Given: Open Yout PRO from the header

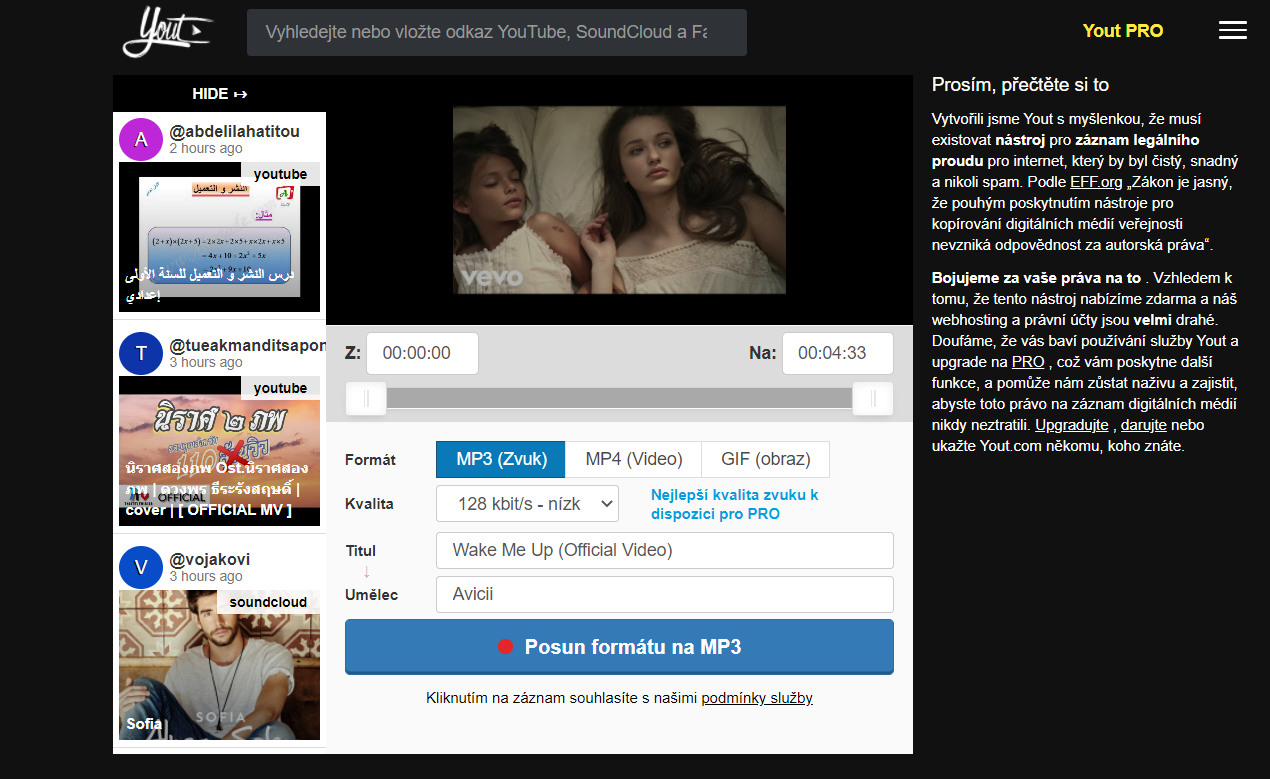Looking at the screenshot, I should (x=1122, y=30).
